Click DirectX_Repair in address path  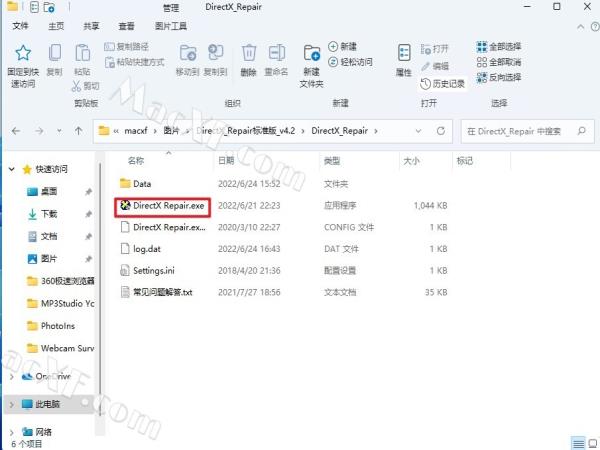click(x=339, y=131)
